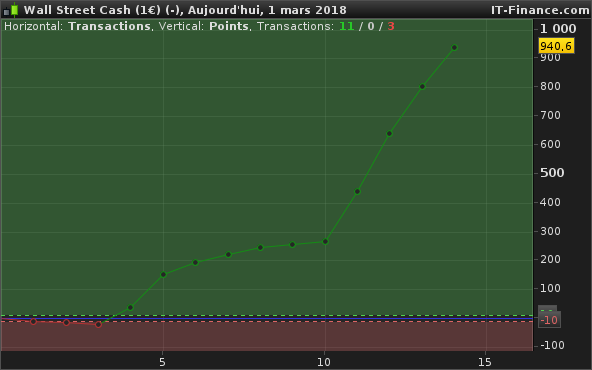The width and height of the screenshot is (592, 370).
Task: Click the -10 red axis label
Action: (549, 320)
